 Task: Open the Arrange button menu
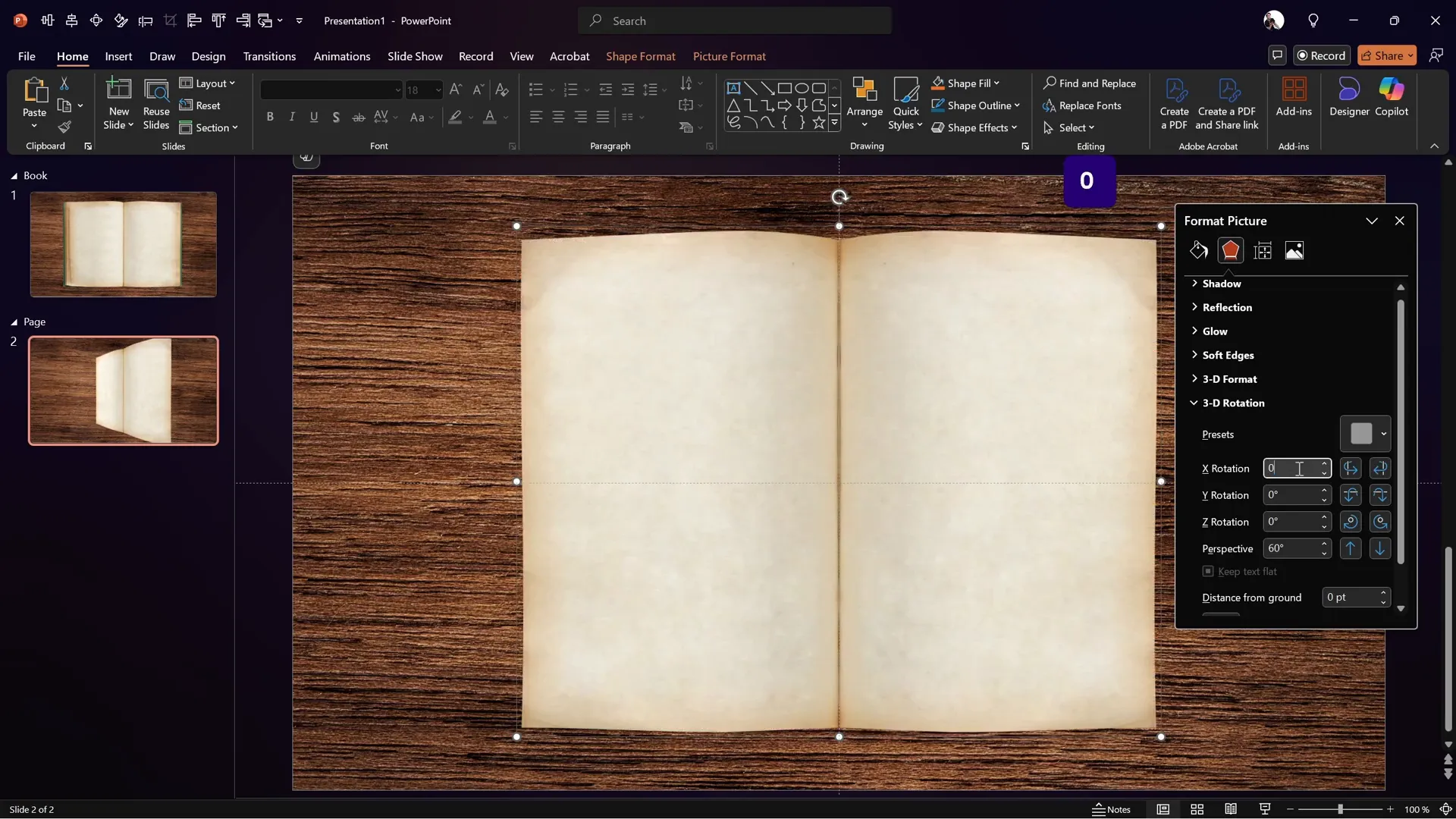click(x=864, y=104)
